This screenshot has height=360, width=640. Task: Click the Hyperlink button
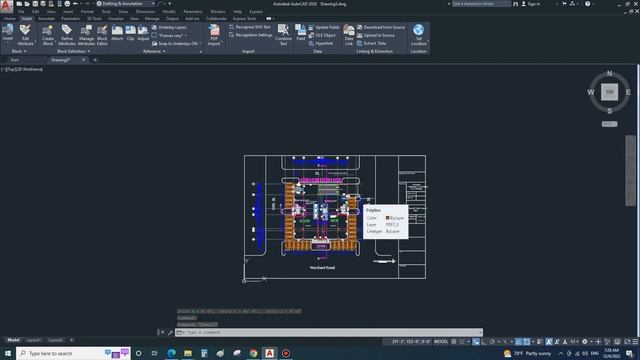coord(320,43)
